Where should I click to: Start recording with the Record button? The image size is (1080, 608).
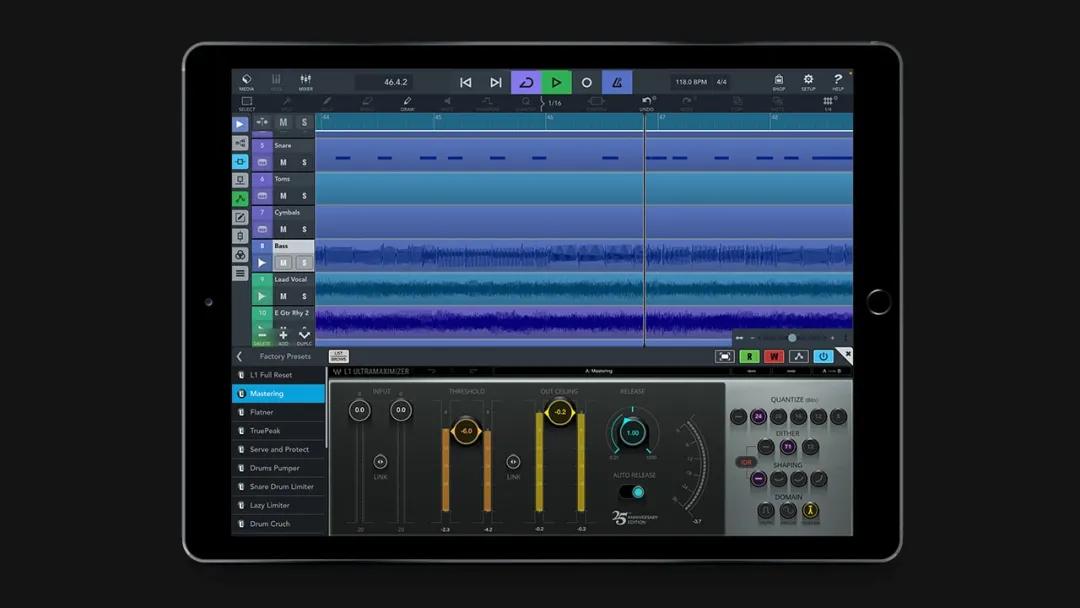pyautogui.click(x=587, y=83)
